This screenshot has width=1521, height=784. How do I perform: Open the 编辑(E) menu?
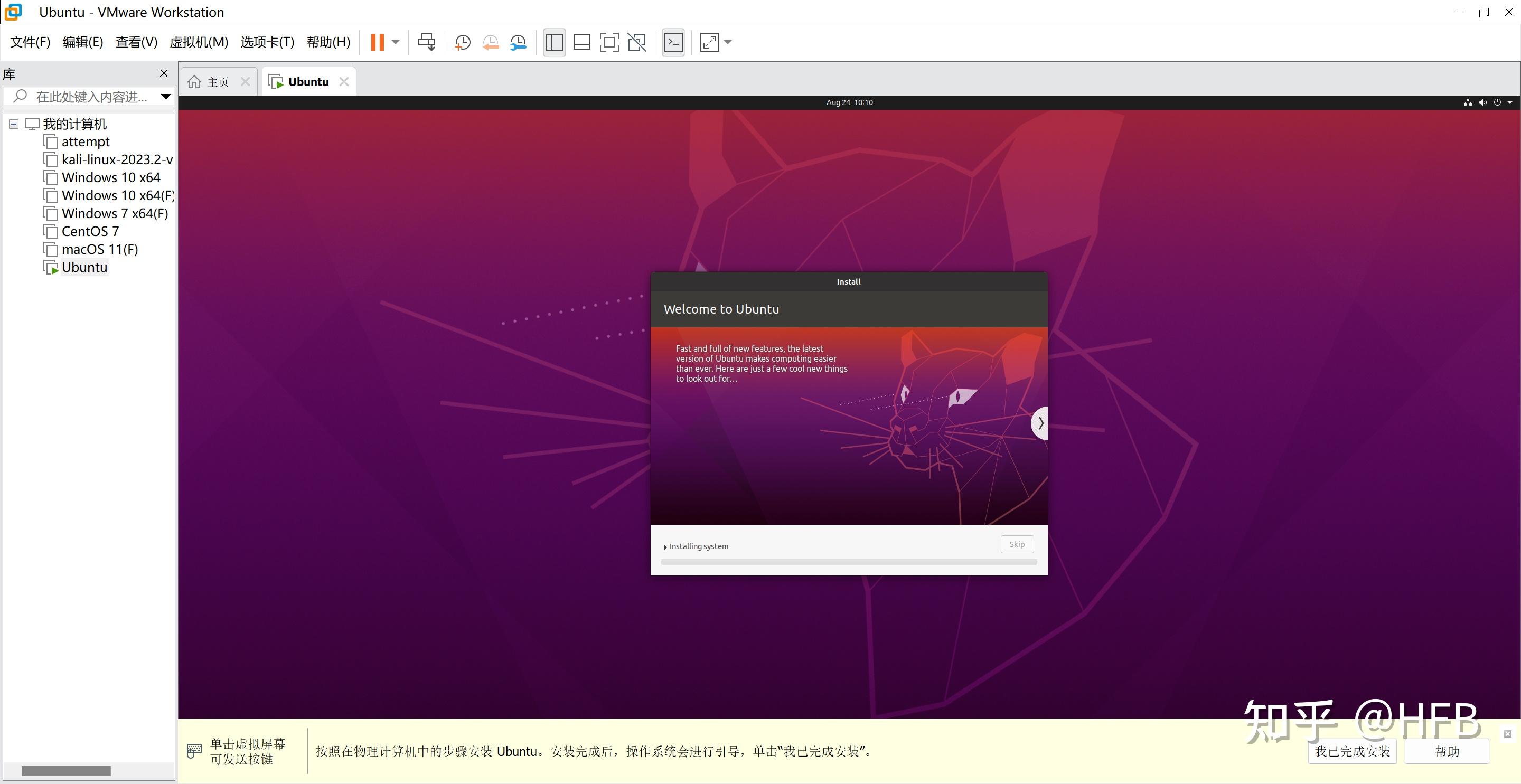coord(83,42)
